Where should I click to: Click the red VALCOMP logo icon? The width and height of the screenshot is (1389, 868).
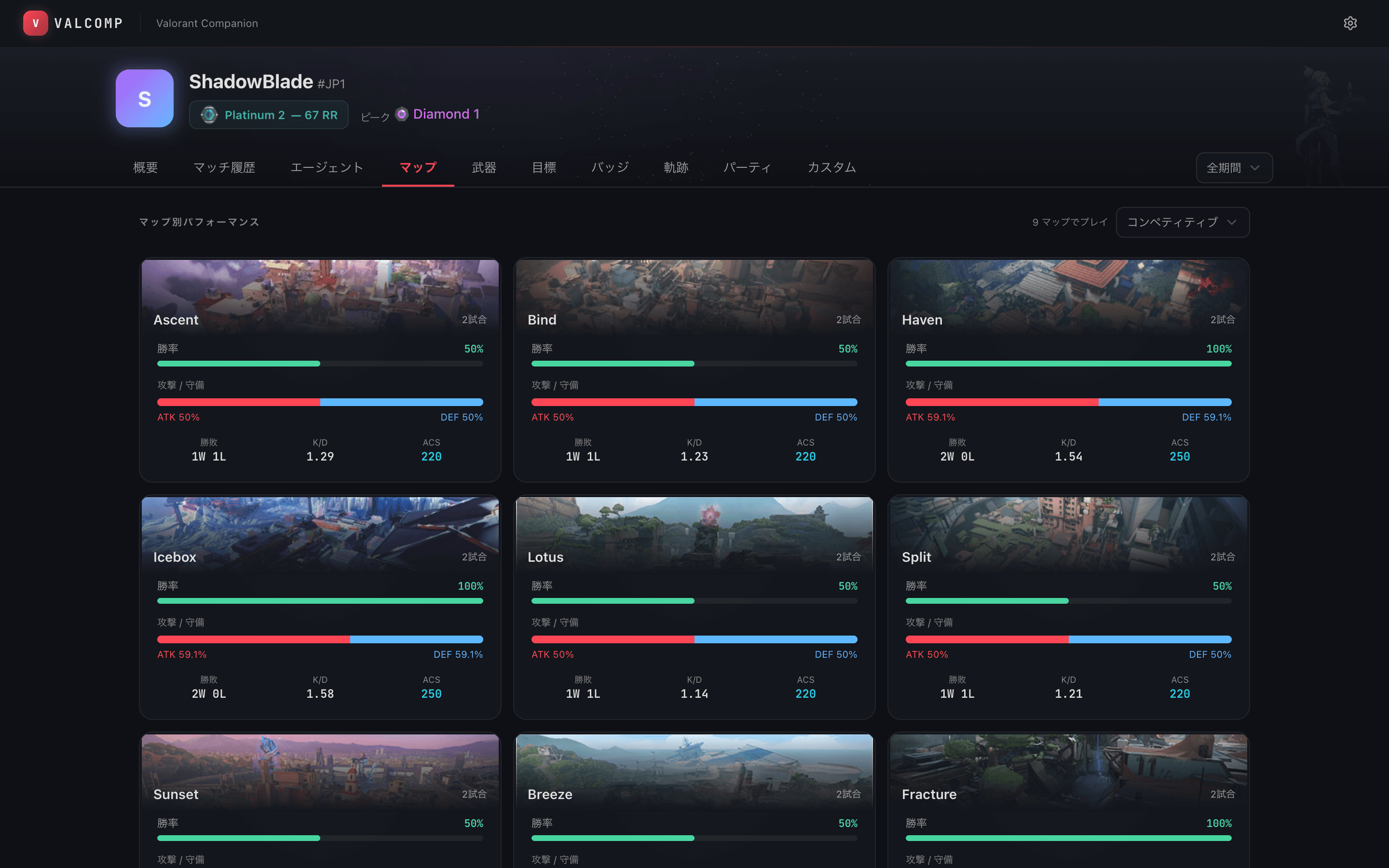point(36,23)
